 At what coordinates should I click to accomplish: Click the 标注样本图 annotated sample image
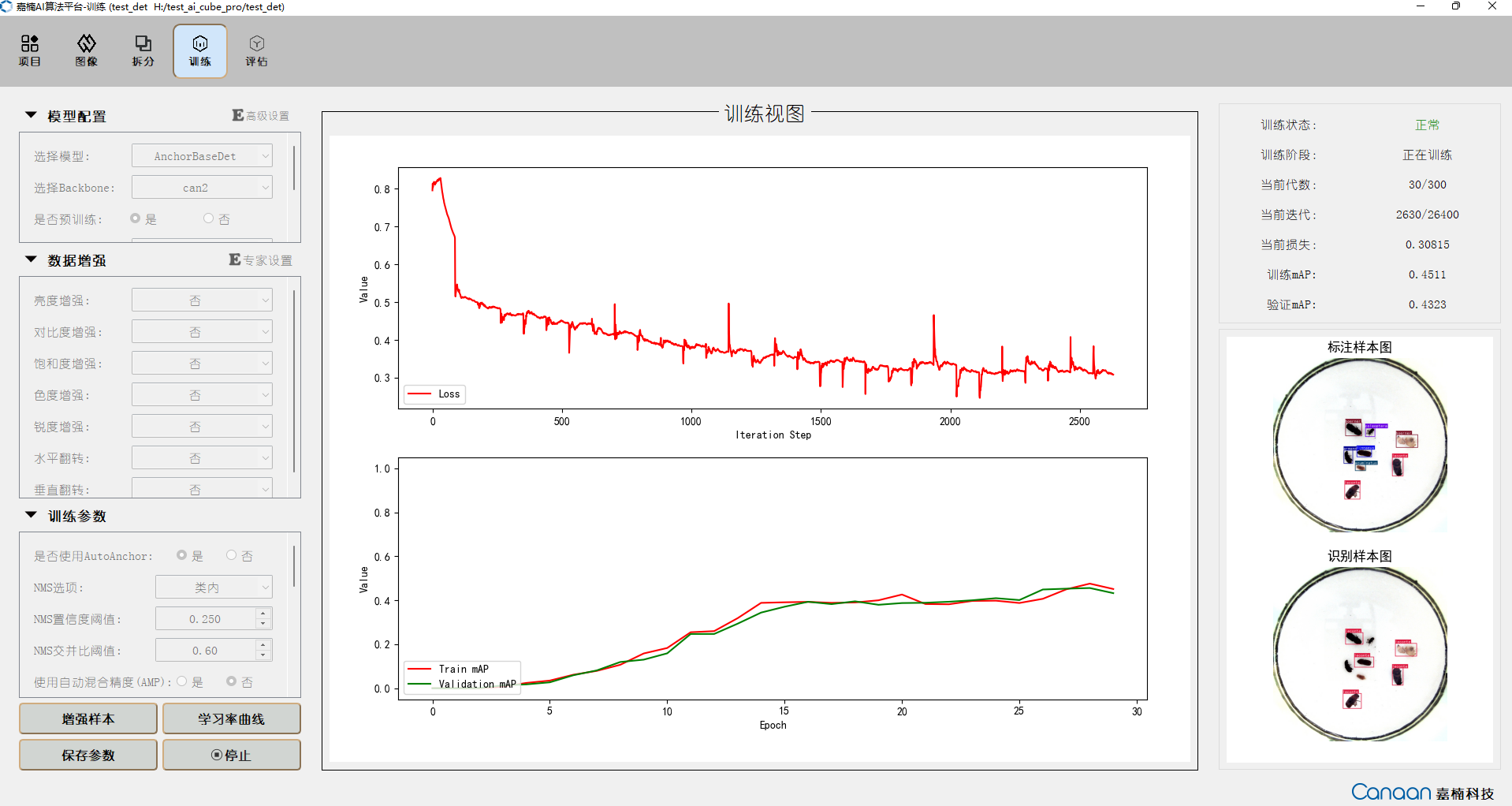(1360, 446)
